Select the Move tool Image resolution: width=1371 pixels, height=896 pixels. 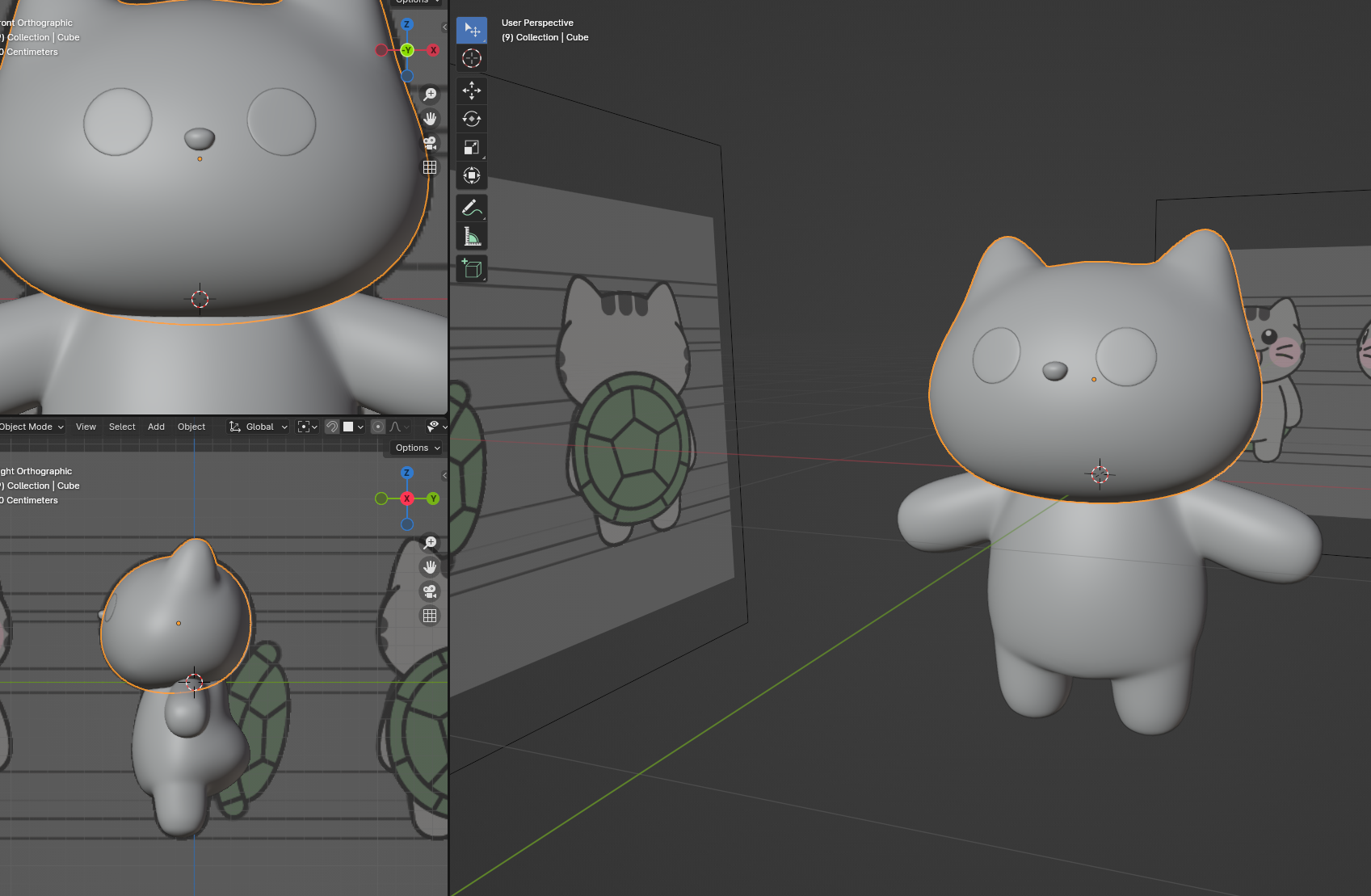pos(472,90)
